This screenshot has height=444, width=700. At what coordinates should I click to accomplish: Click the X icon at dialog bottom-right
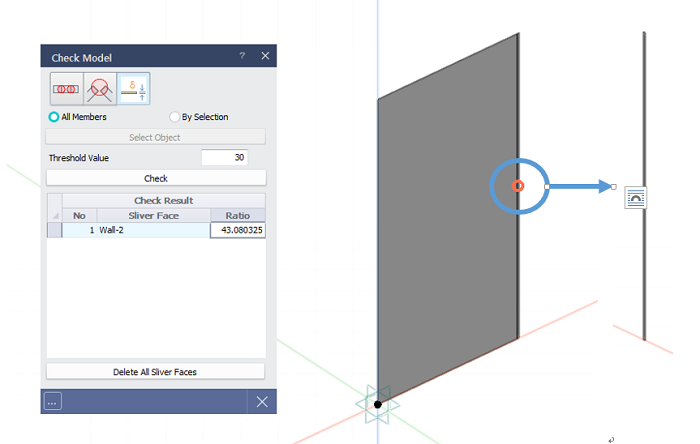pyautogui.click(x=261, y=401)
